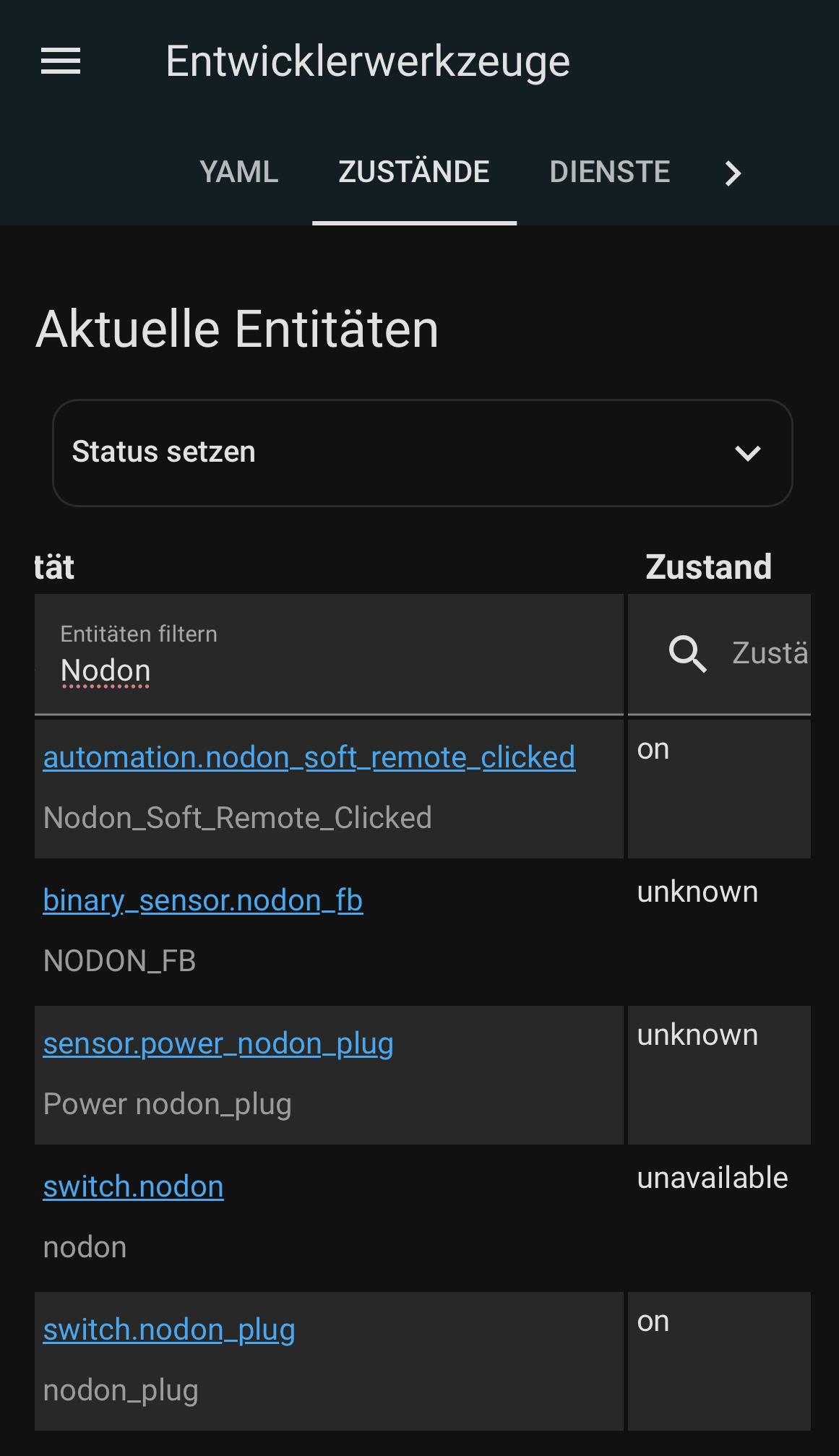This screenshot has width=839, height=1456.
Task: Switch to the YAML tab
Action: [238, 173]
